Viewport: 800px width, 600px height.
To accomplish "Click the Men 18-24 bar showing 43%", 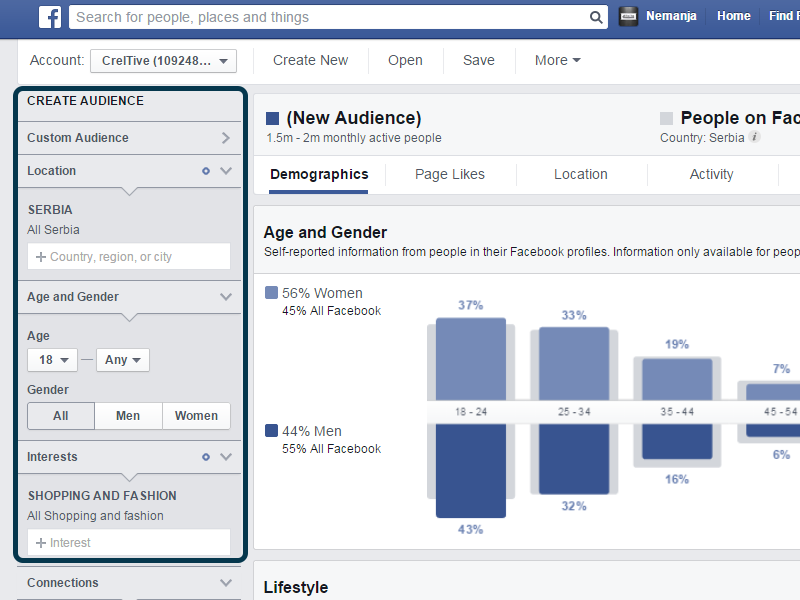I will [471, 470].
